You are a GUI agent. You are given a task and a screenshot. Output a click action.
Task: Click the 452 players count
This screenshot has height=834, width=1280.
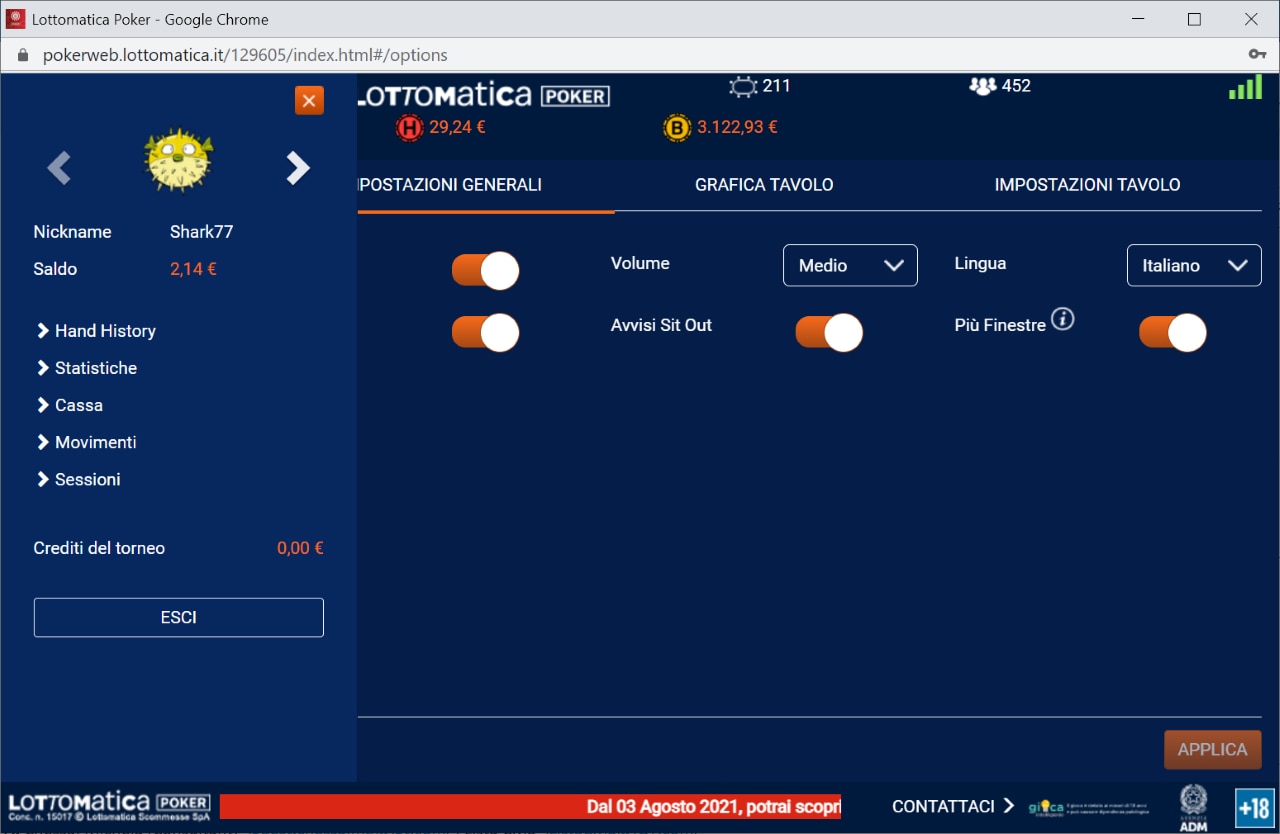1016,86
